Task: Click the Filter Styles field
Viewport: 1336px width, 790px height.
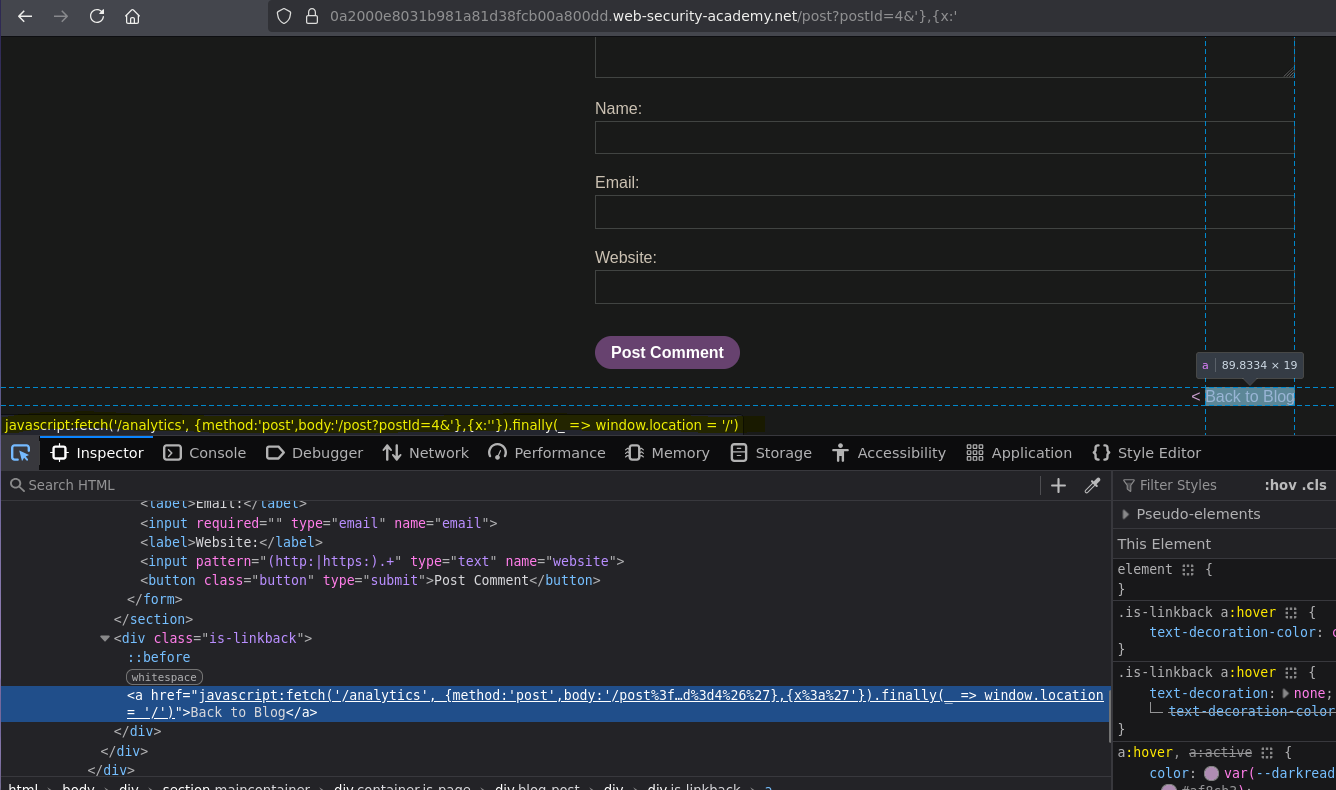Action: (x=1185, y=485)
